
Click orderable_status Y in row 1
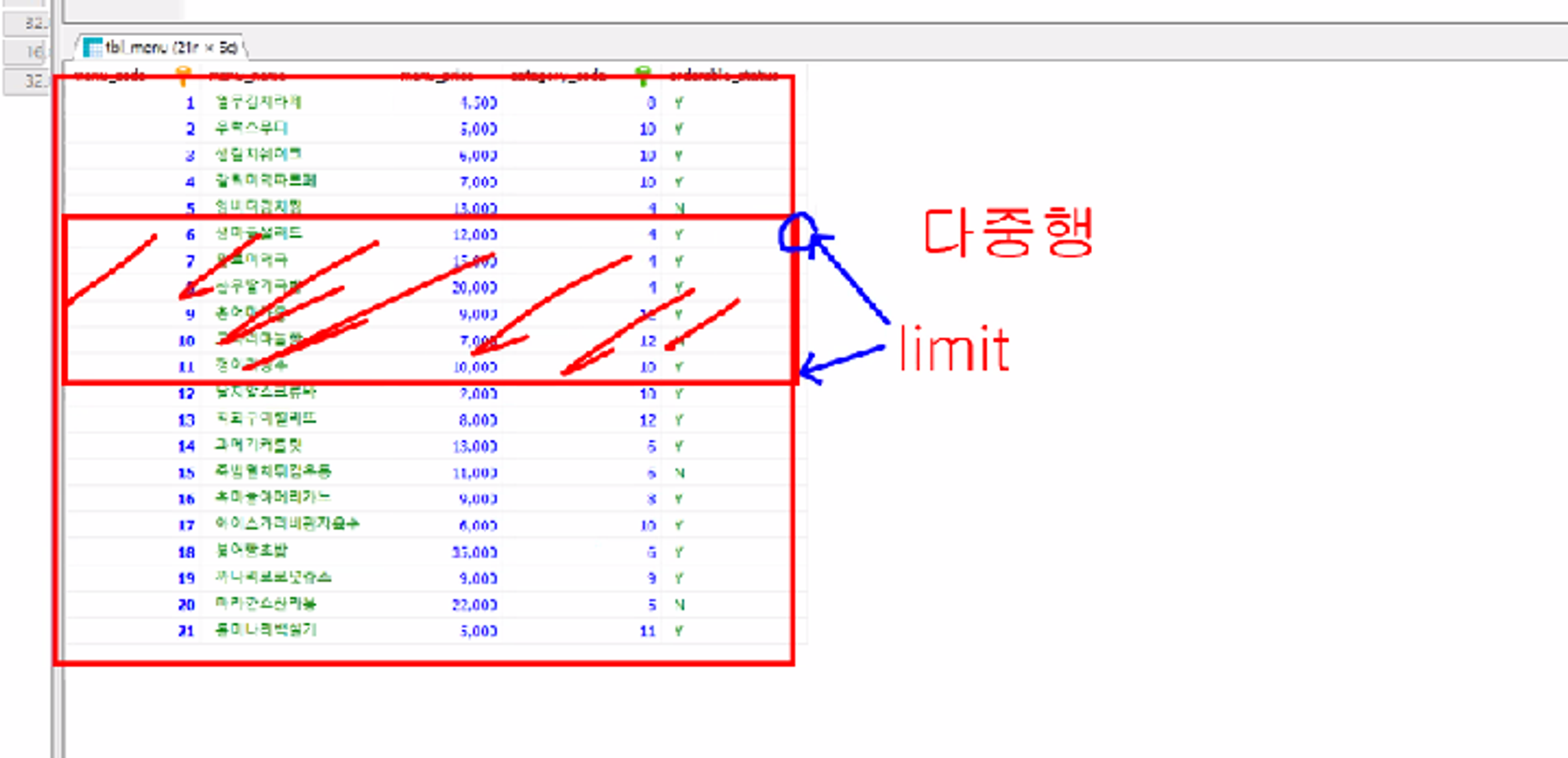click(679, 103)
